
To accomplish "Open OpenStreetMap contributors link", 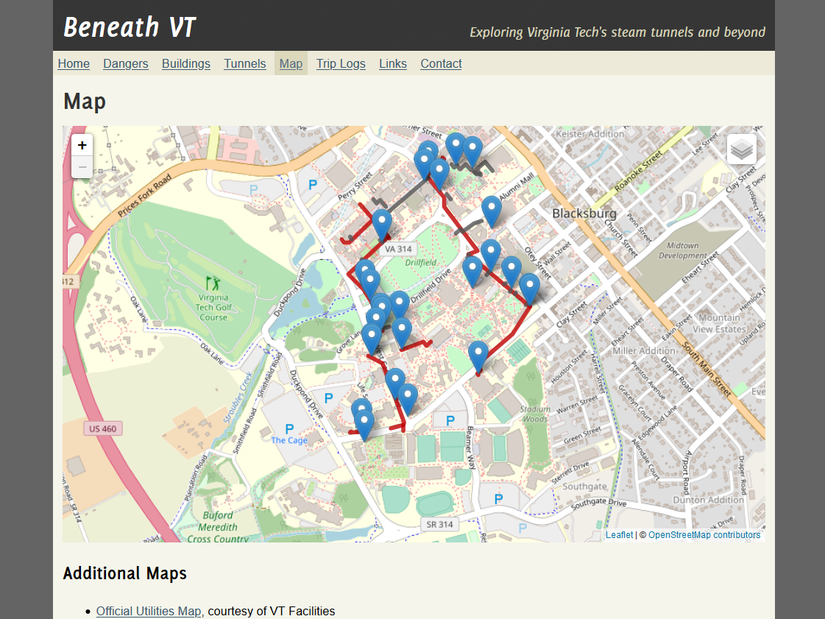I will coord(704,535).
